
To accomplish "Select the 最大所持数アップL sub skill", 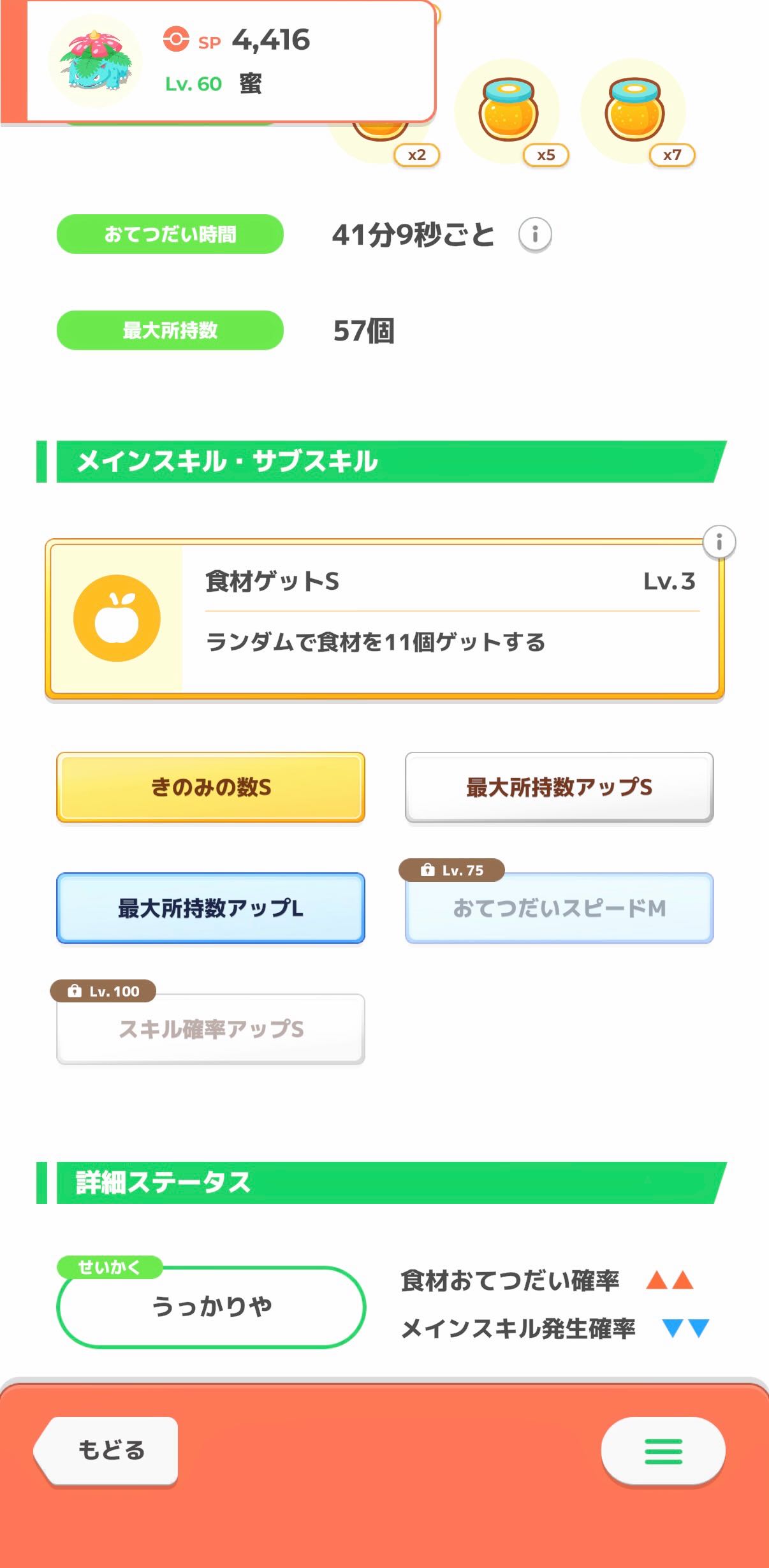I will pos(210,907).
